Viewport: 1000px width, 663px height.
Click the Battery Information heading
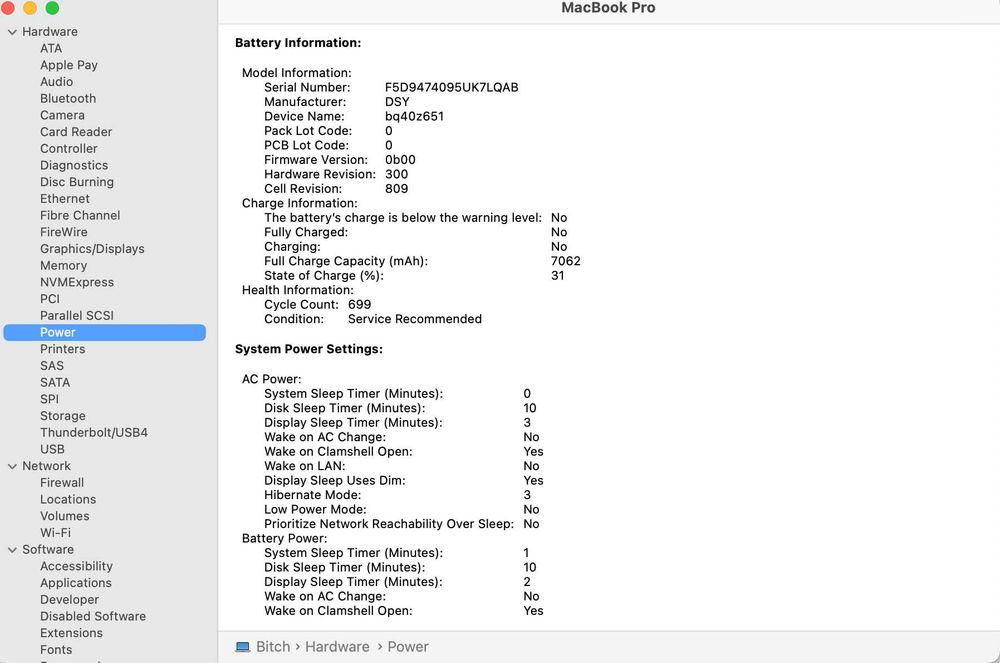(298, 43)
